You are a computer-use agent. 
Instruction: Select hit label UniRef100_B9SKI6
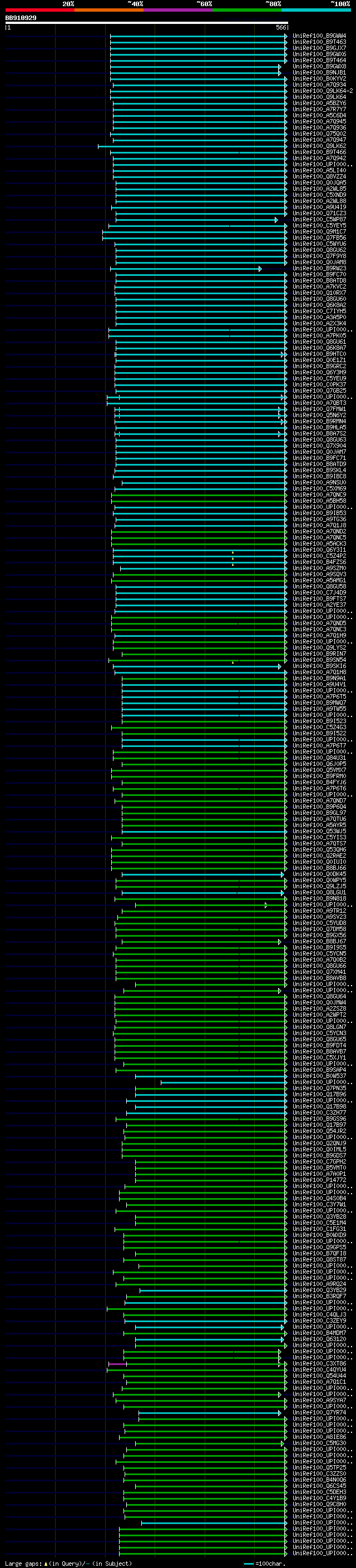tap(319, 666)
